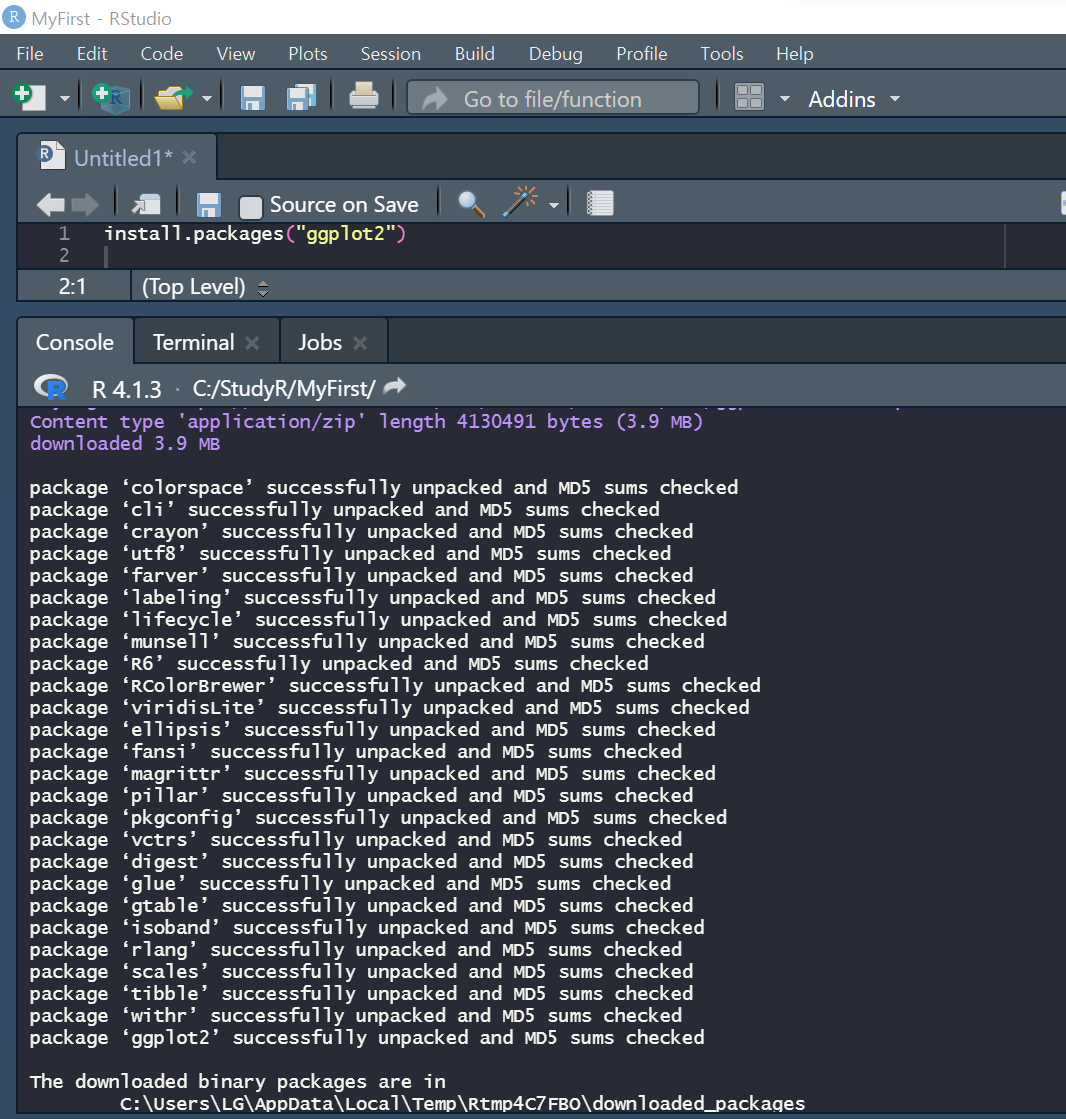
Task: Switch to the Jobs tab
Action: click(x=320, y=343)
